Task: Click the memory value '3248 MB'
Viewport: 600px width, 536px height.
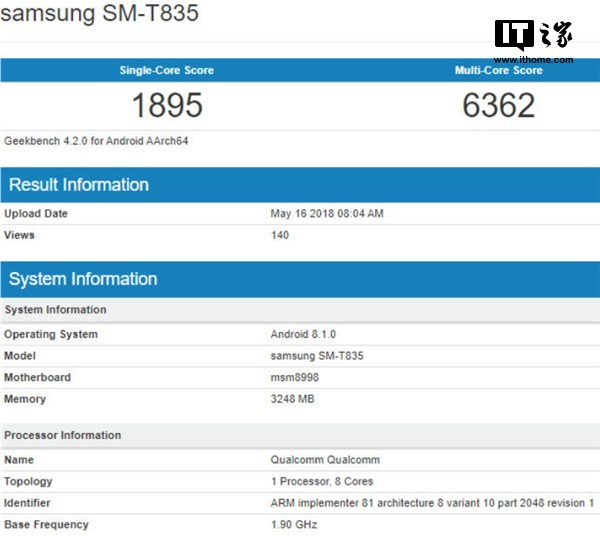Action: pos(292,399)
